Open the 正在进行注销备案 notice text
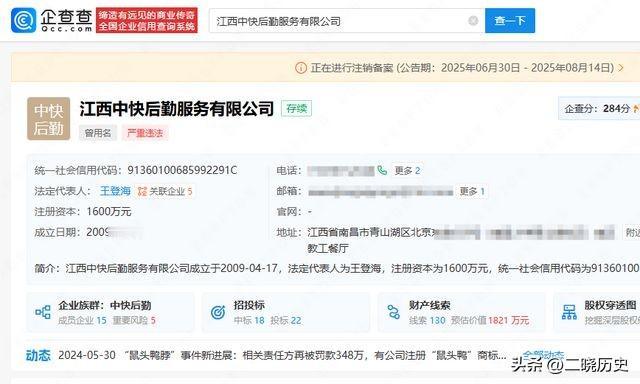The height and width of the screenshot is (384, 640). pyautogui.click(x=462, y=68)
